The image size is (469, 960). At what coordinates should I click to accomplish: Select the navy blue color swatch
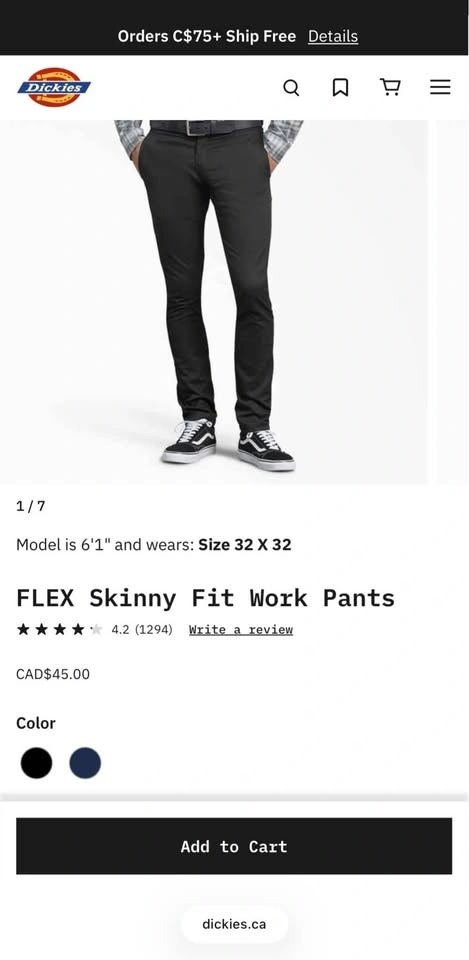85,763
